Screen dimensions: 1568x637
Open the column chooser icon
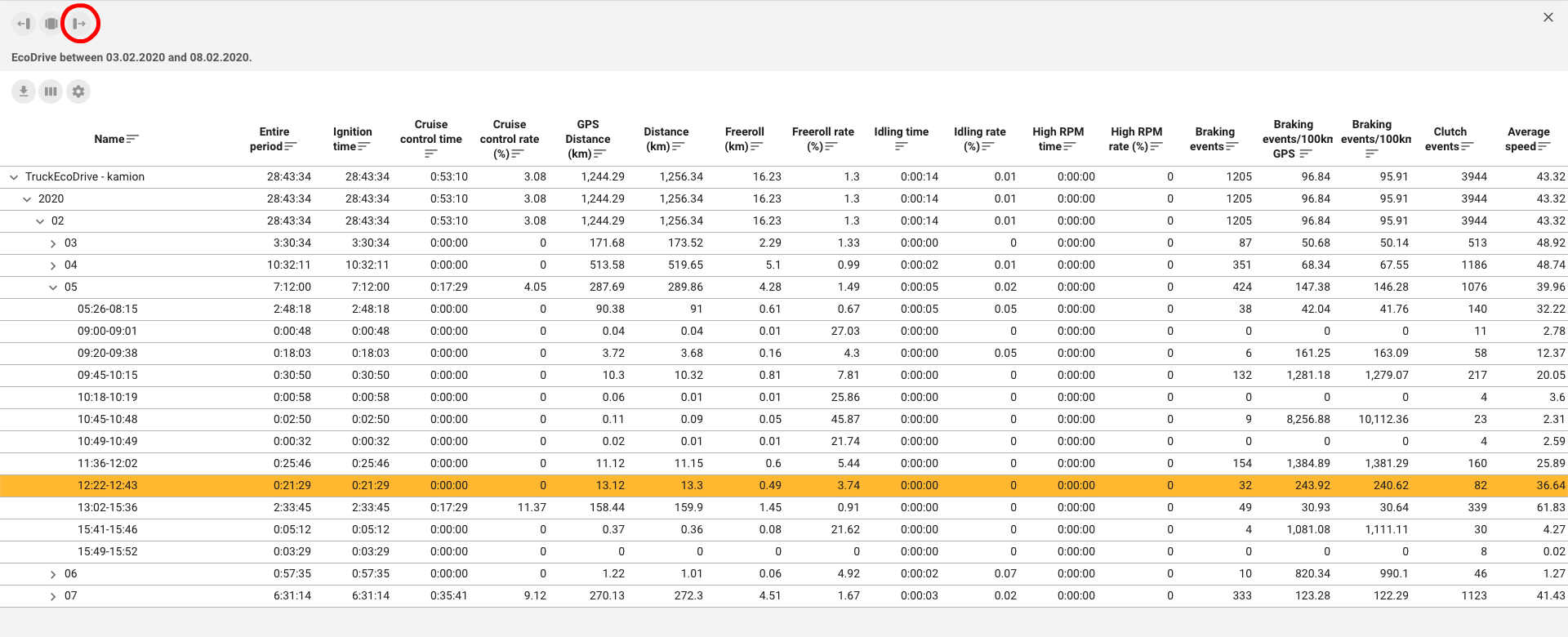point(51,91)
